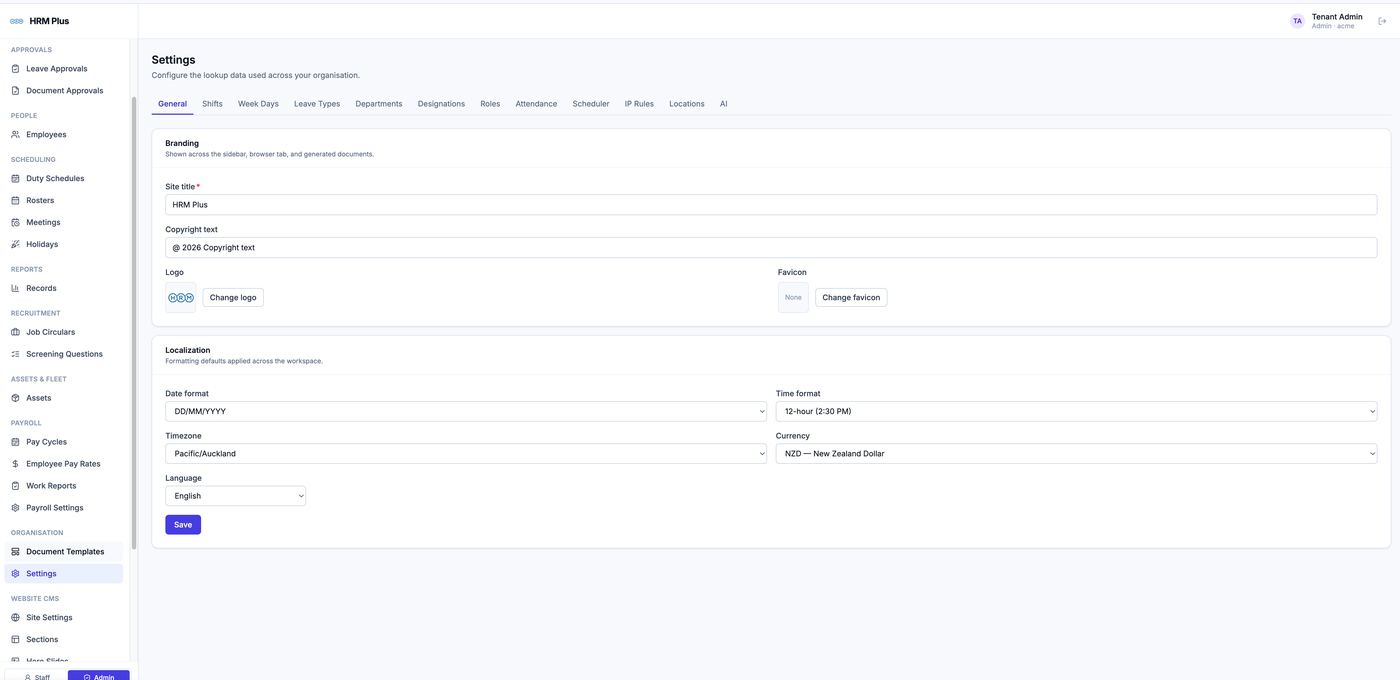This screenshot has width=1400, height=680.
Task: Open the Time format dropdown
Action: point(1076,412)
